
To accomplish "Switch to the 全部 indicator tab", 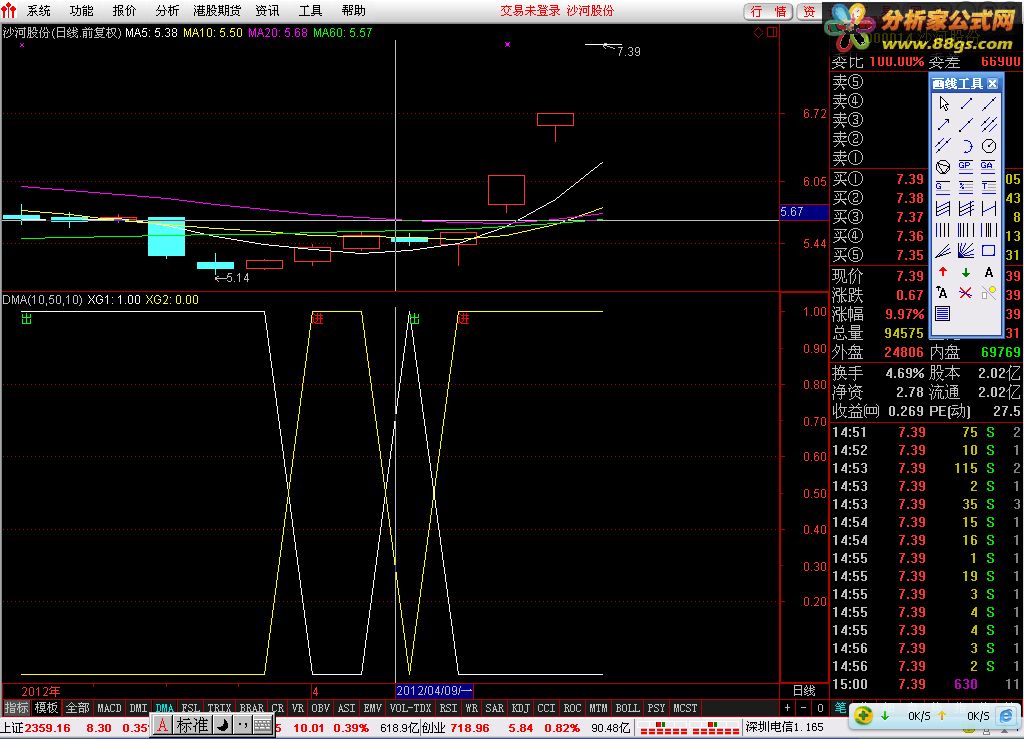I will (x=77, y=708).
